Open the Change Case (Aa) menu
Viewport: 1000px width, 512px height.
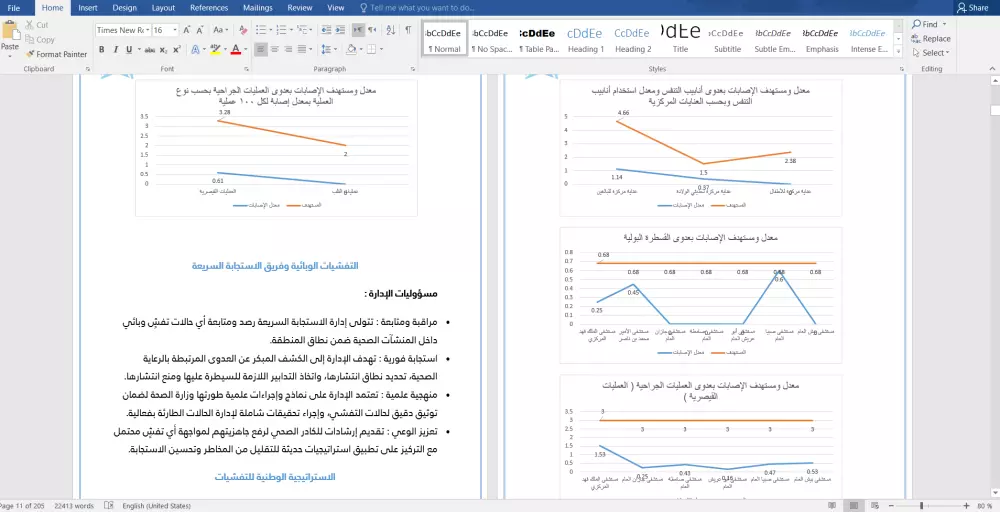221,30
